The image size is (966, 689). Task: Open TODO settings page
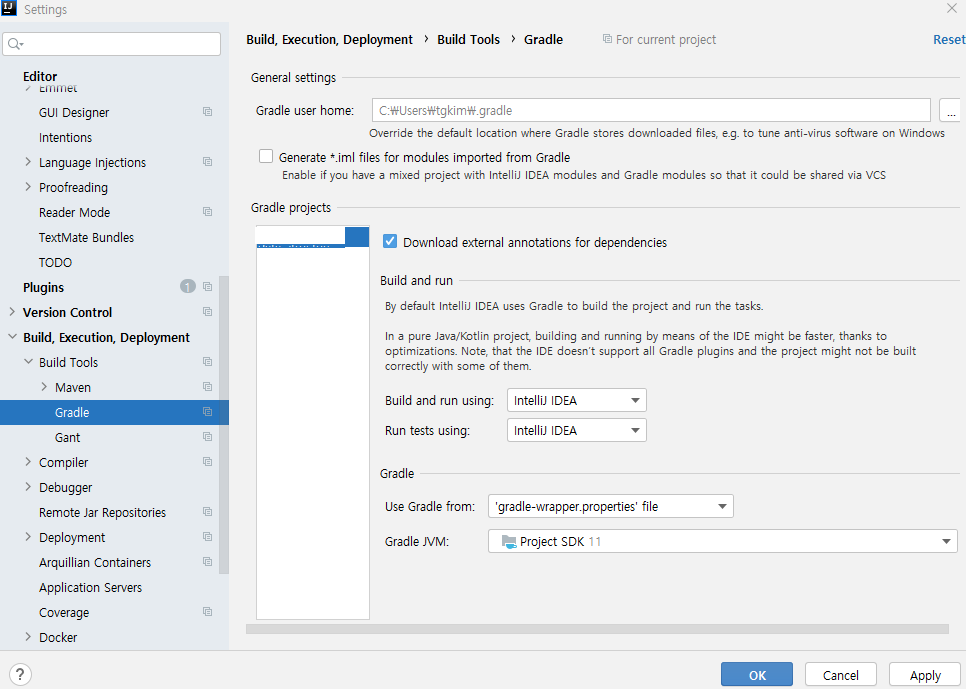tap(55, 263)
